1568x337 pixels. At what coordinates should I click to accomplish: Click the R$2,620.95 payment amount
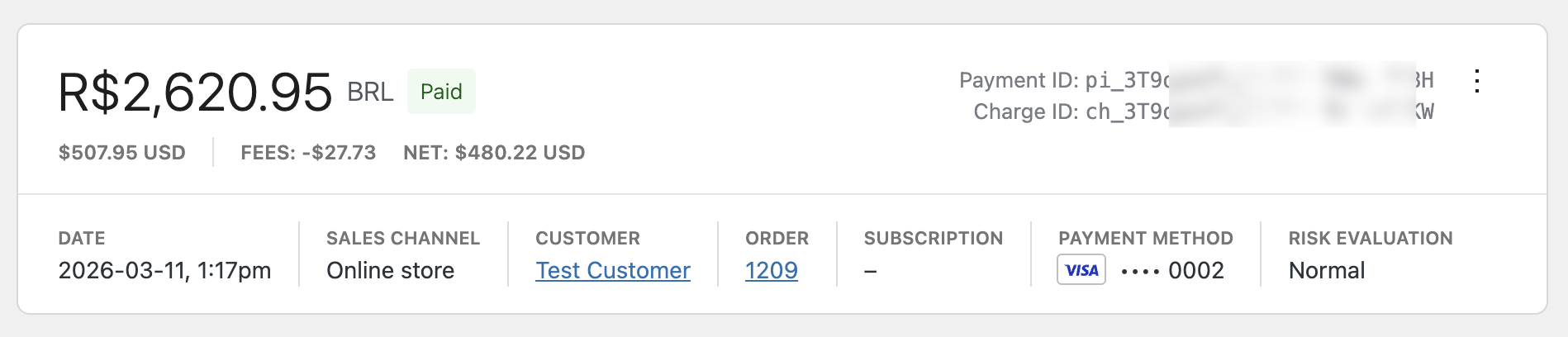coord(195,92)
